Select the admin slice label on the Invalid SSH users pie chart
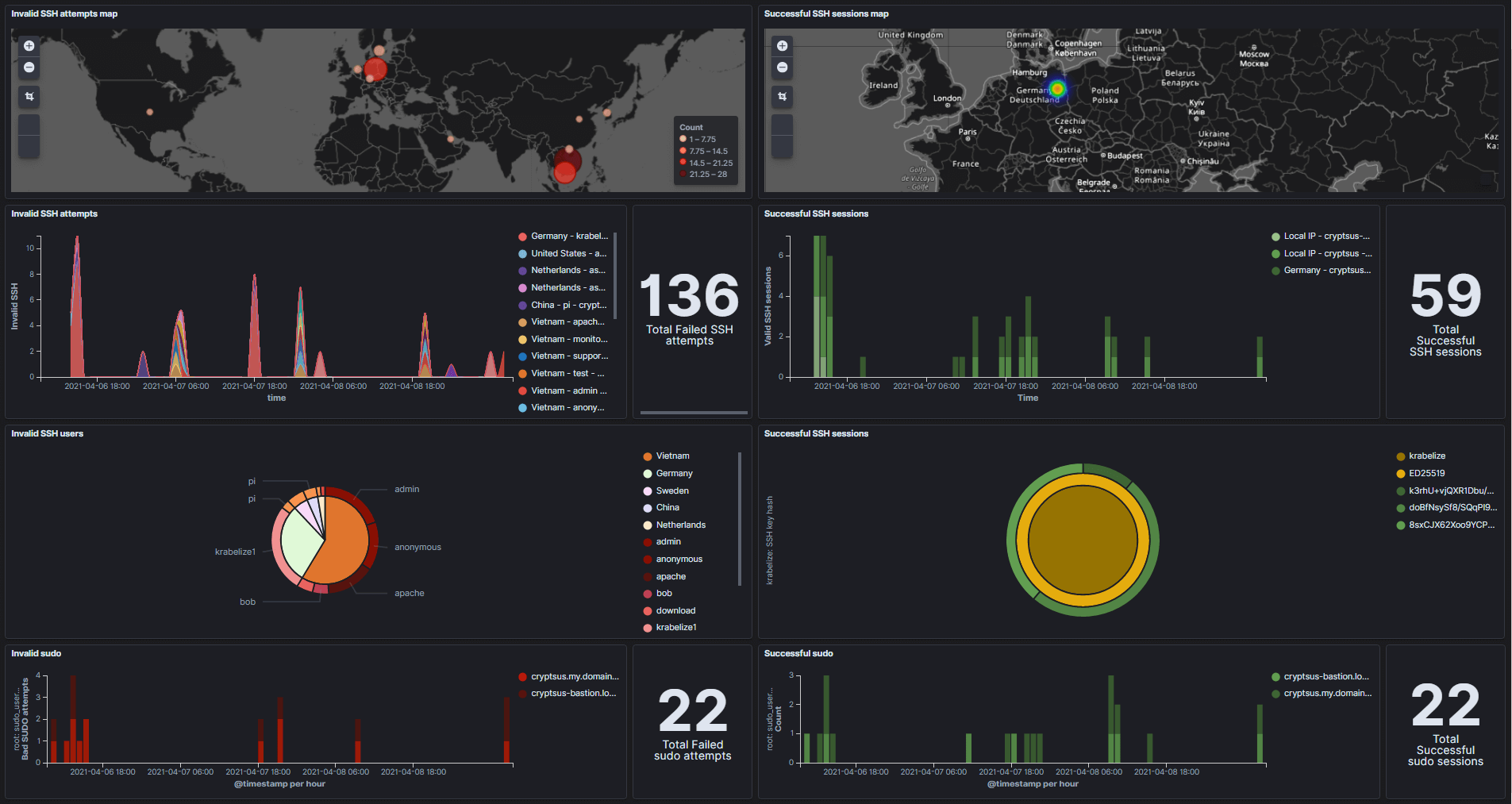Image resolution: width=1512 pixels, height=804 pixels. pyautogui.click(x=406, y=489)
